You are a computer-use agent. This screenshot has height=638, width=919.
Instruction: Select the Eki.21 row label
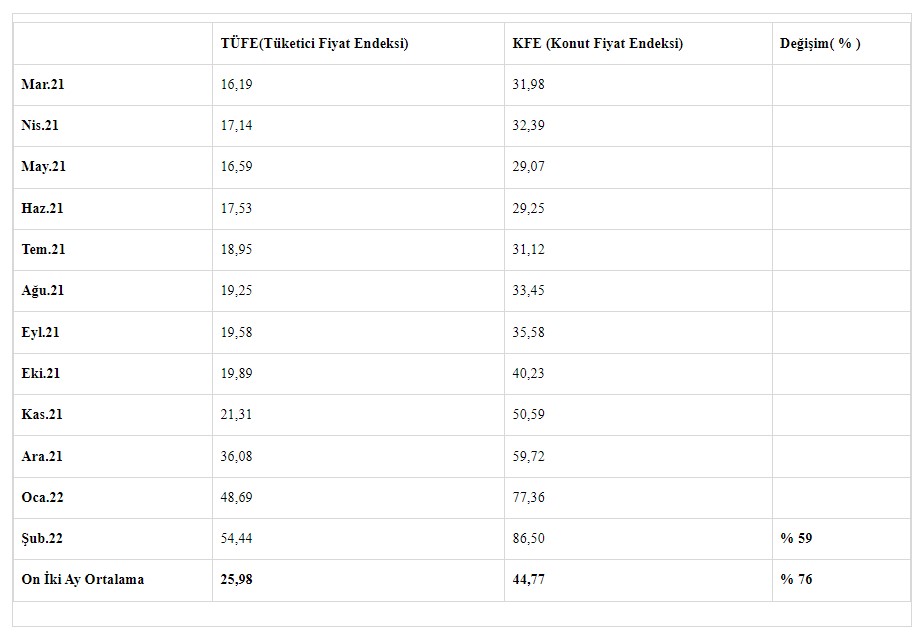pos(41,373)
